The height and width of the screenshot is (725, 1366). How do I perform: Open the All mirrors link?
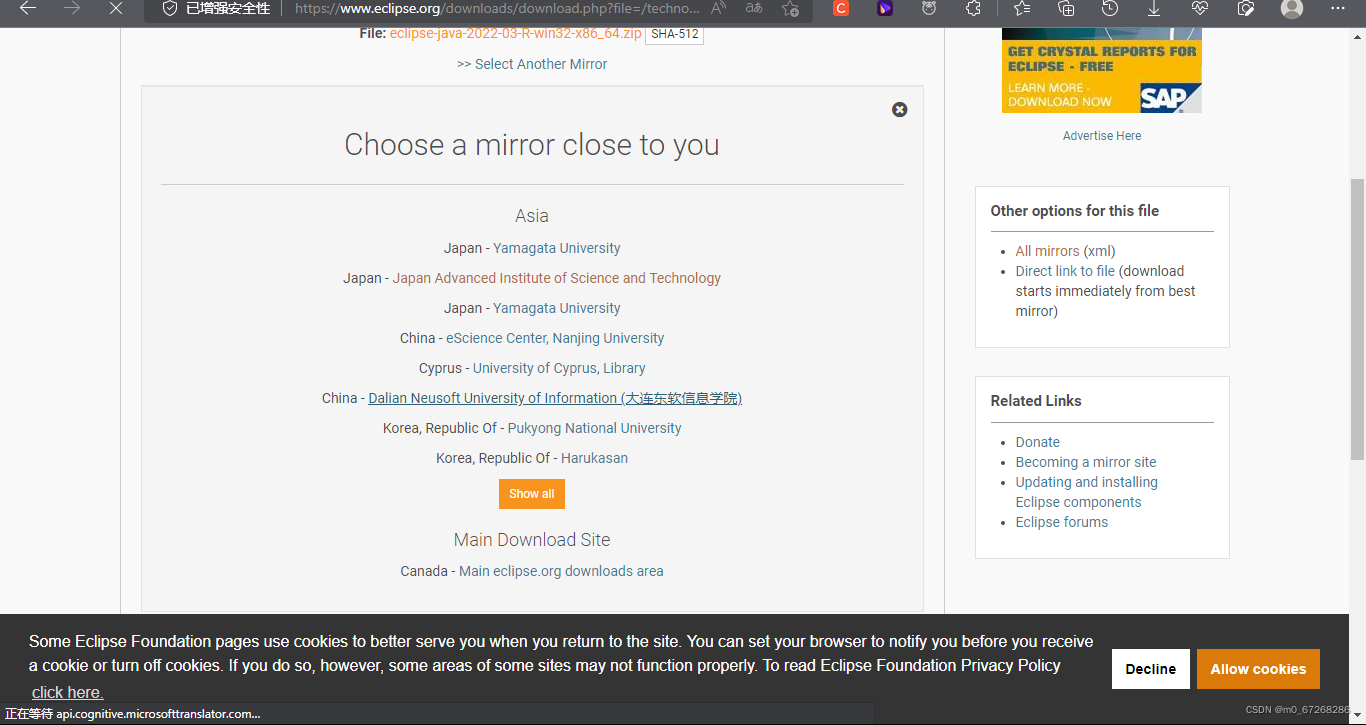pyautogui.click(x=1047, y=251)
